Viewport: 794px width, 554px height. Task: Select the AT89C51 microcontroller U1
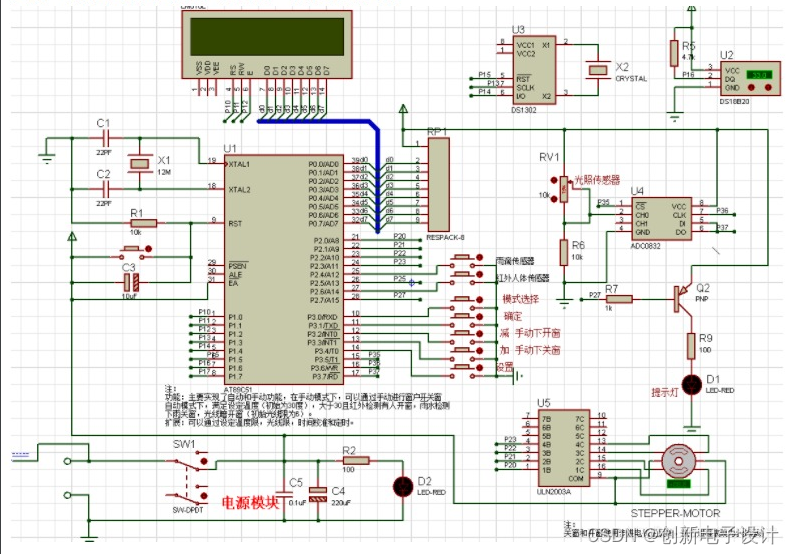click(284, 269)
